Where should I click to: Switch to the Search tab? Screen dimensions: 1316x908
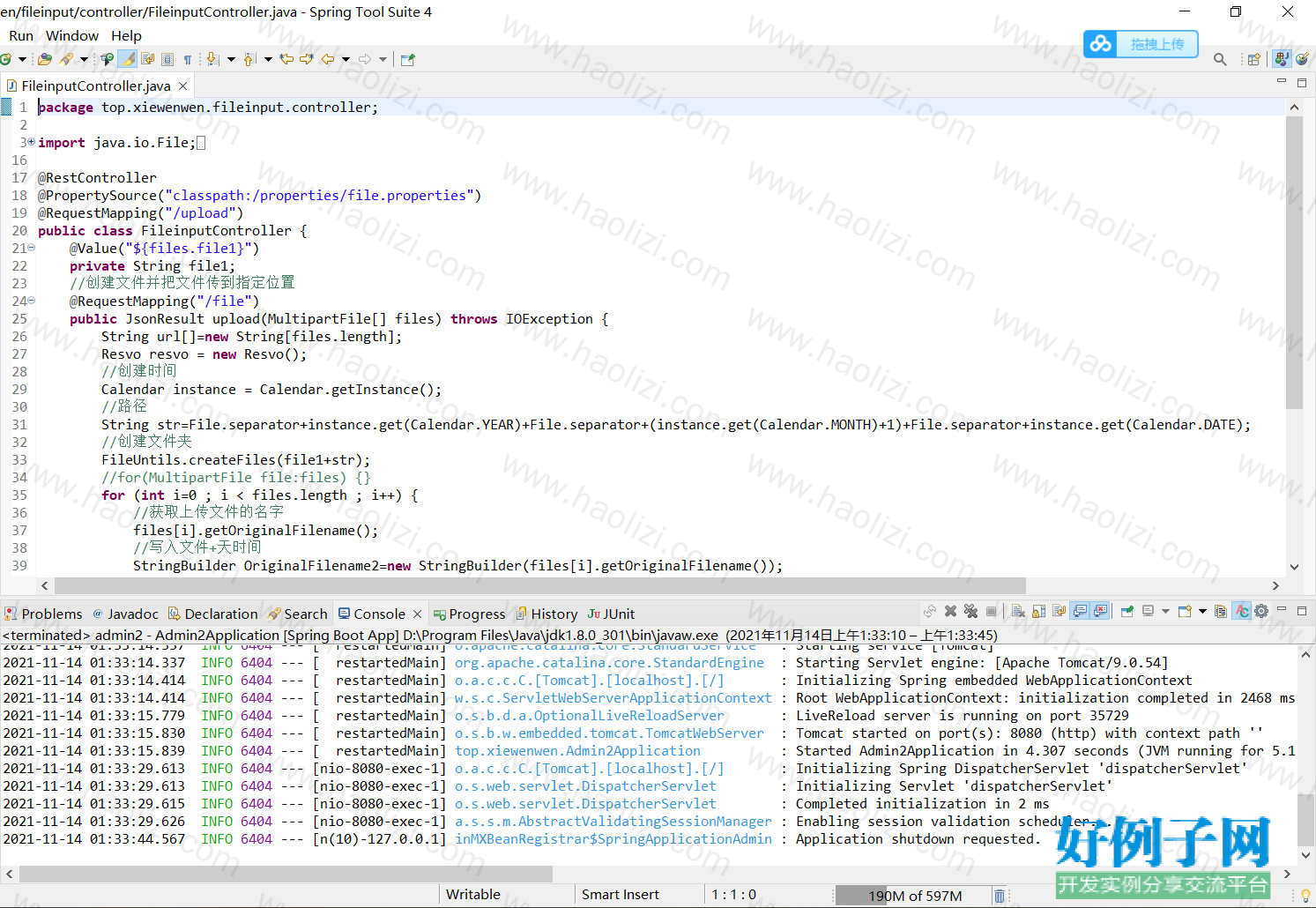pos(298,614)
